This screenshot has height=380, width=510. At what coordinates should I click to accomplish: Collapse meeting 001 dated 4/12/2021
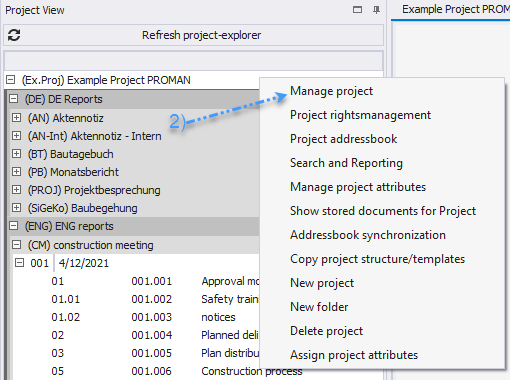[20, 263]
